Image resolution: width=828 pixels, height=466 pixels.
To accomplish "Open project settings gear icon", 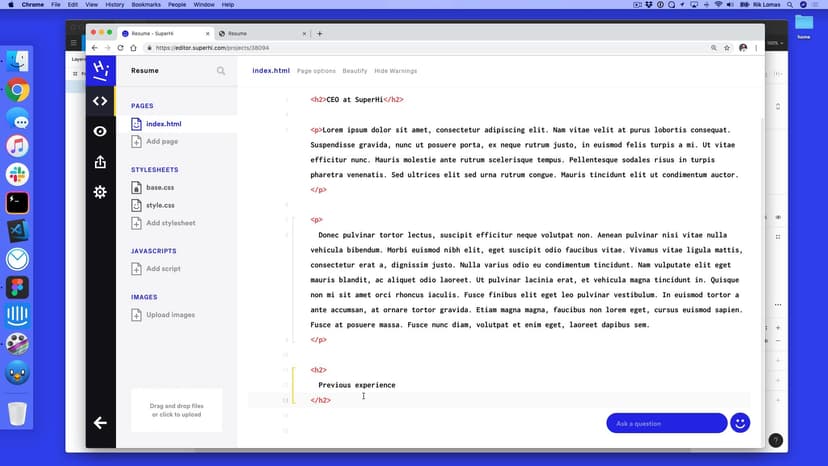I will tap(100, 192).
